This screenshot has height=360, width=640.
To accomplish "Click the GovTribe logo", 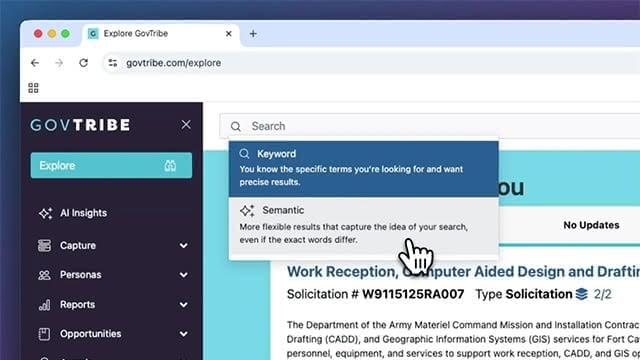I will click(x=80, y=125).
